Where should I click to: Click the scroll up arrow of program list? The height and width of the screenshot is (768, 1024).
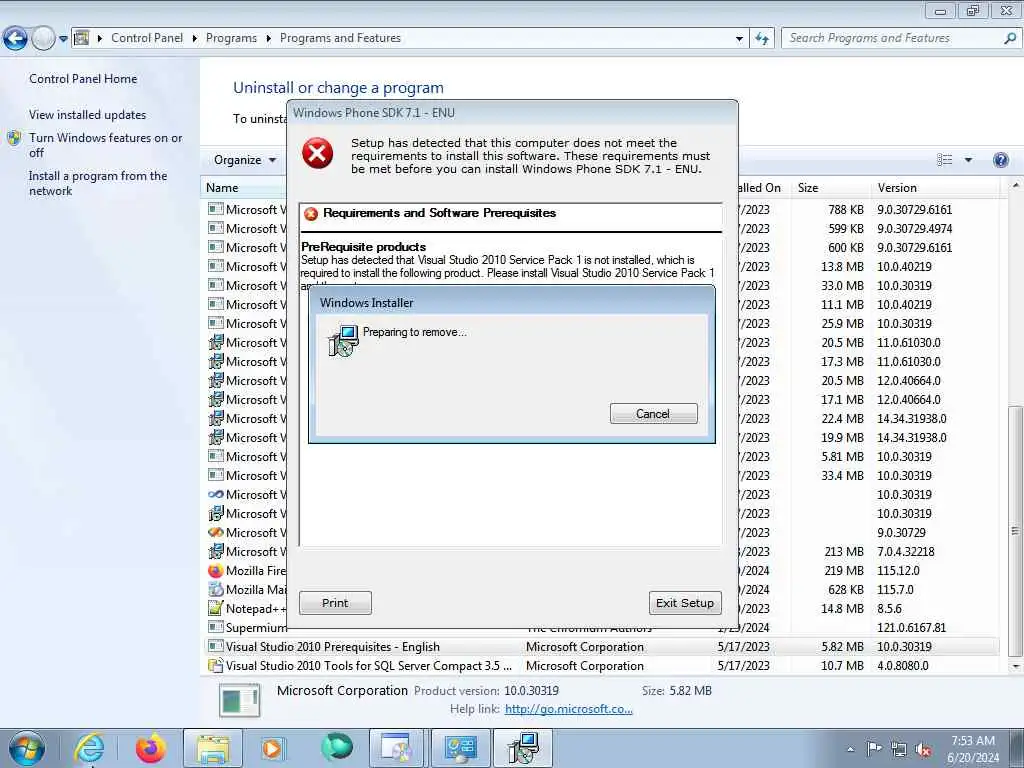[x=1015, y=185]
